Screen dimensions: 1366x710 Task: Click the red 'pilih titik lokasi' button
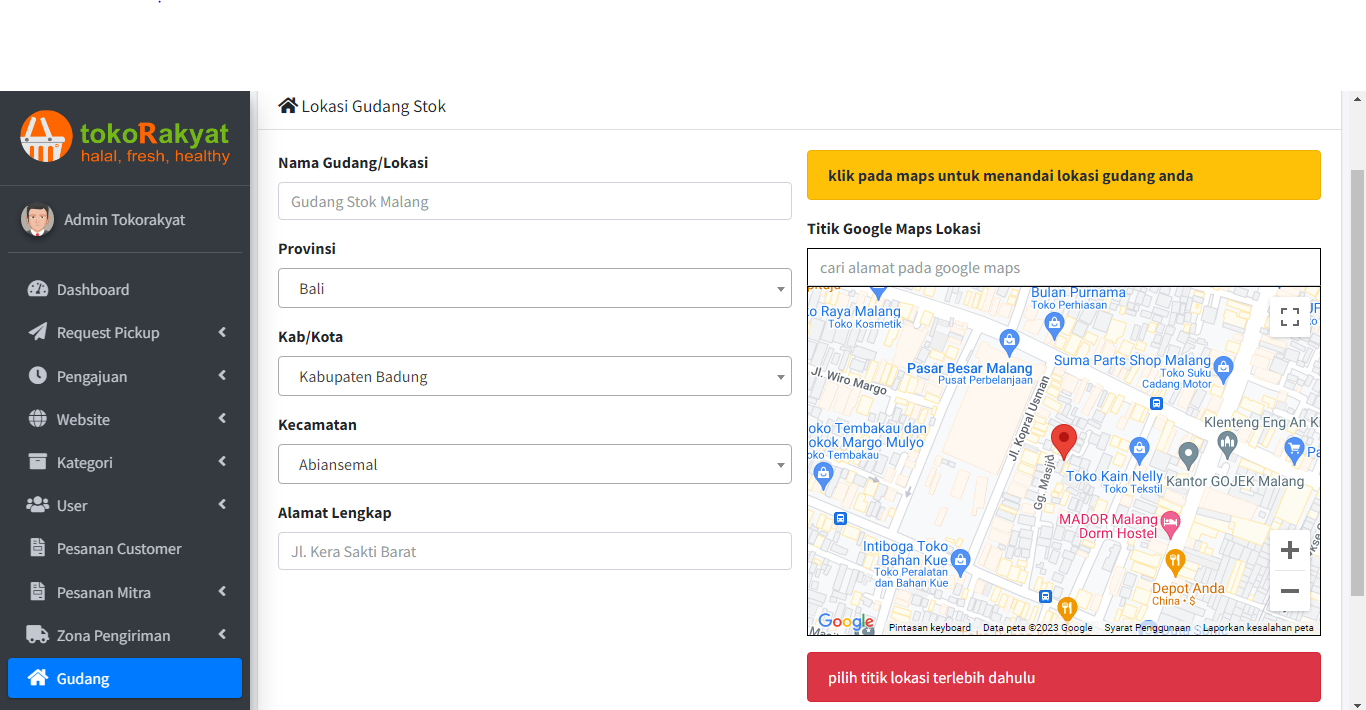point(1063,677)
